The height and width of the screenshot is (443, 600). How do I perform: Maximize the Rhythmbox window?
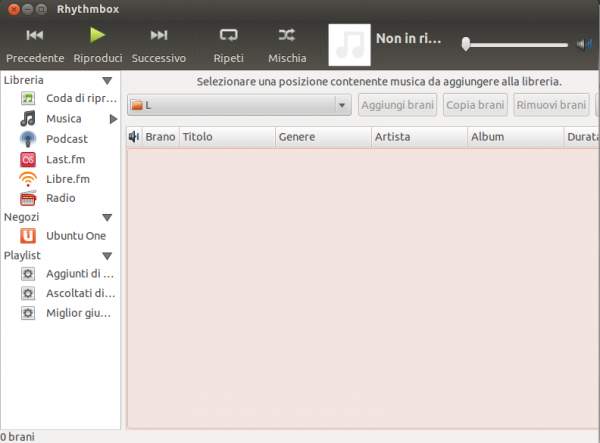(x=41, y=9)
